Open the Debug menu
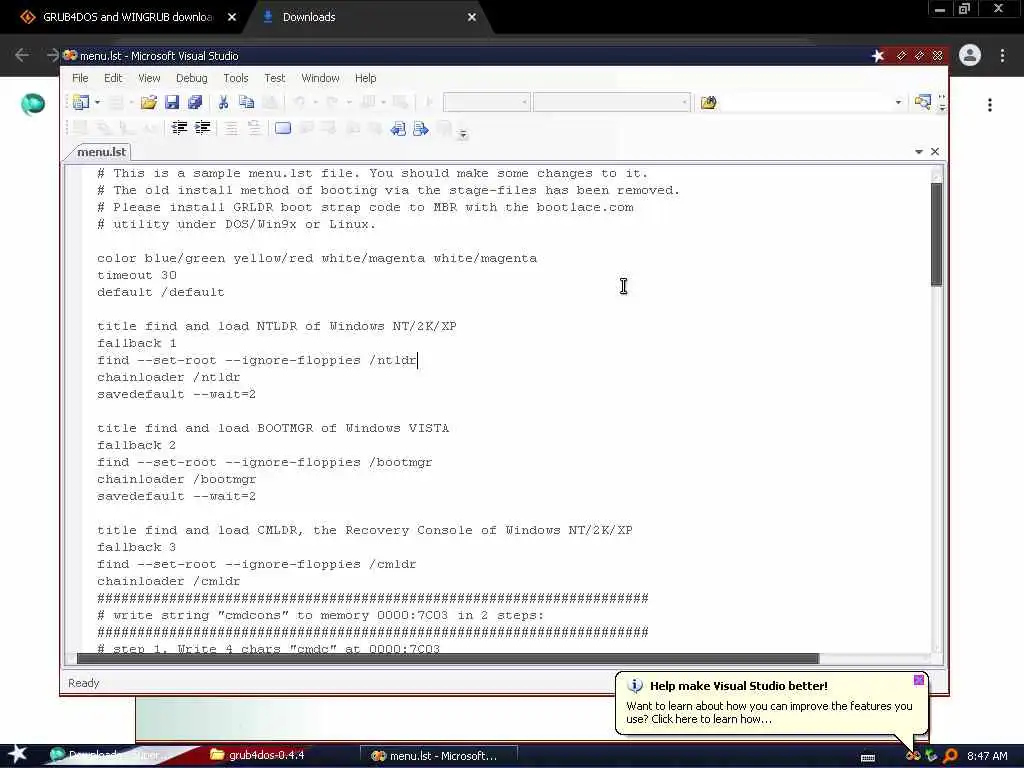This screenshot has height=768, width=1024. point(191,78)
